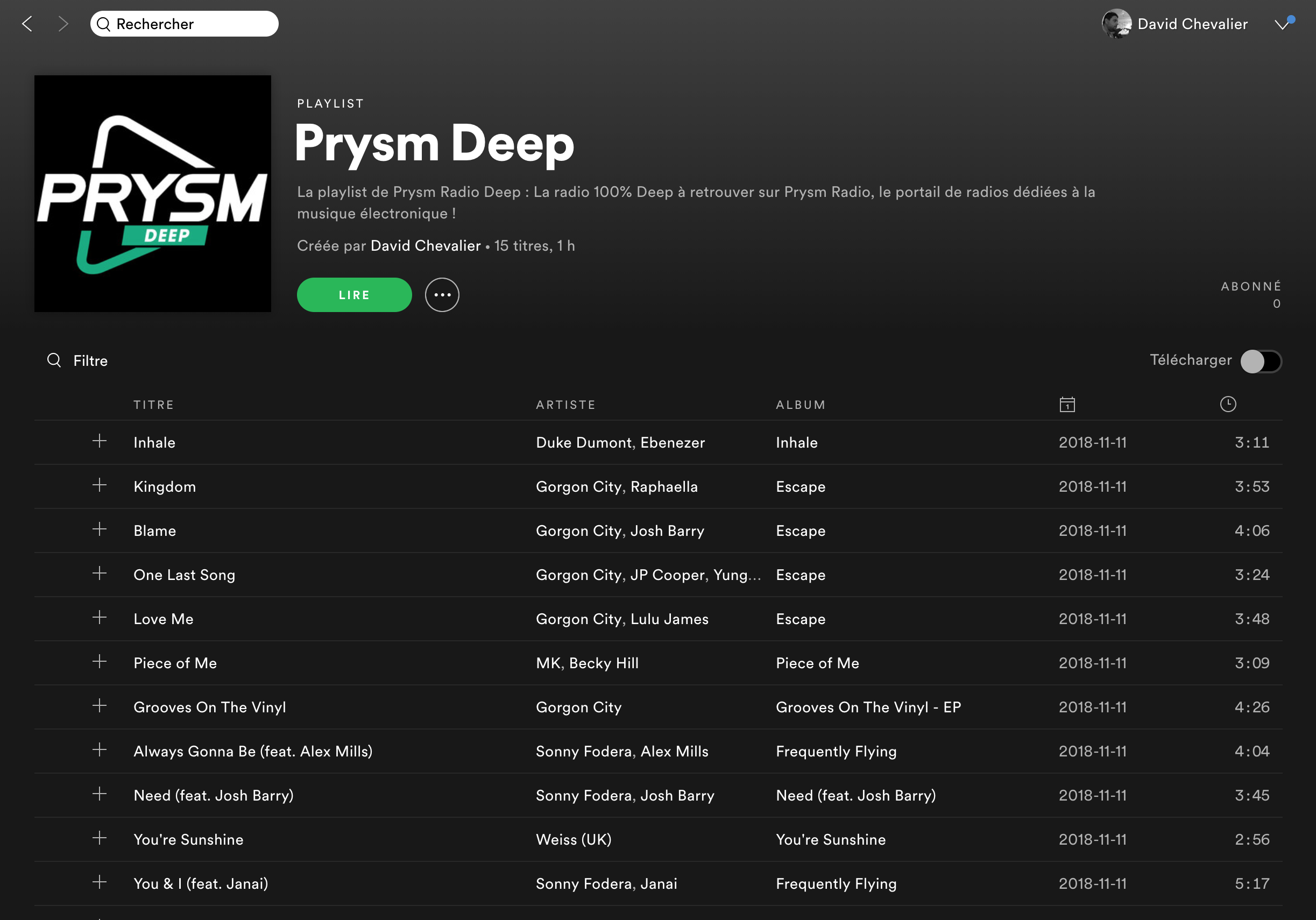Open artist Gorgon City, Raphaella

[617, 487]
